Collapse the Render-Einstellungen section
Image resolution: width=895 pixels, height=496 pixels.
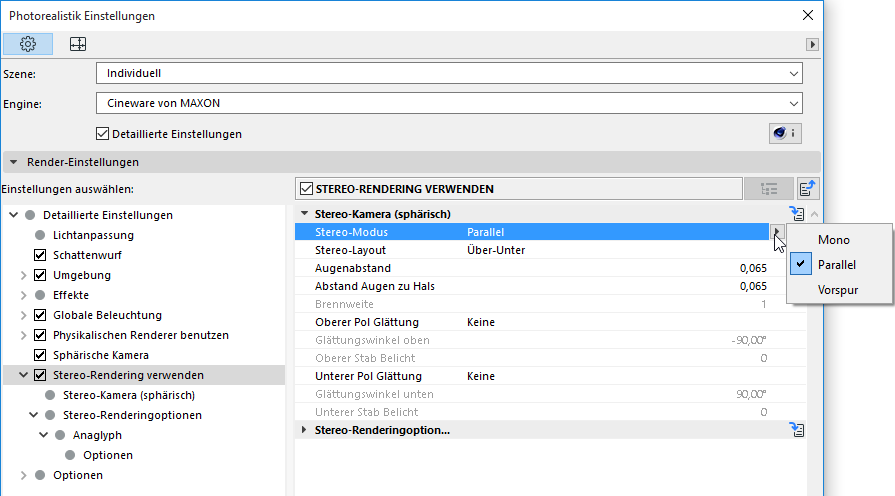coord(14,162)
